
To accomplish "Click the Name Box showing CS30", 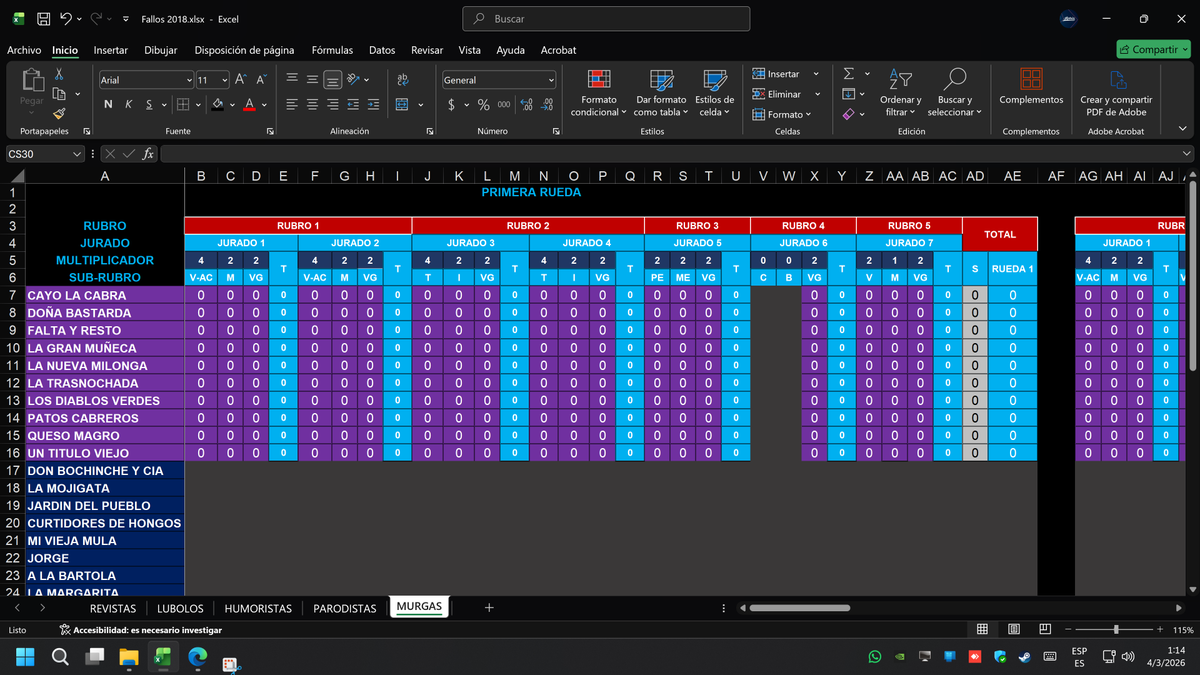I will (x=45, y=154).
